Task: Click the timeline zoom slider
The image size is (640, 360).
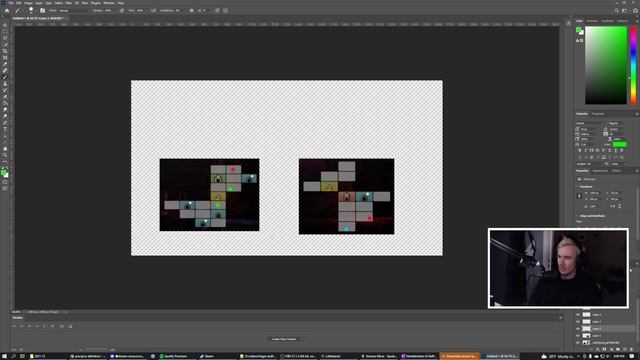Action: 96,350
